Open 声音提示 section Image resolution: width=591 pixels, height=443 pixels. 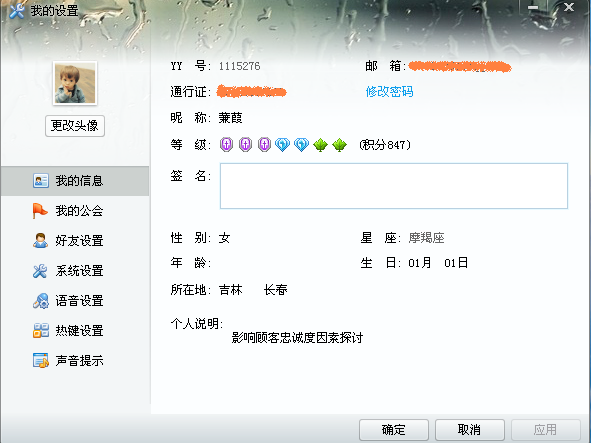tap(75, 361)
